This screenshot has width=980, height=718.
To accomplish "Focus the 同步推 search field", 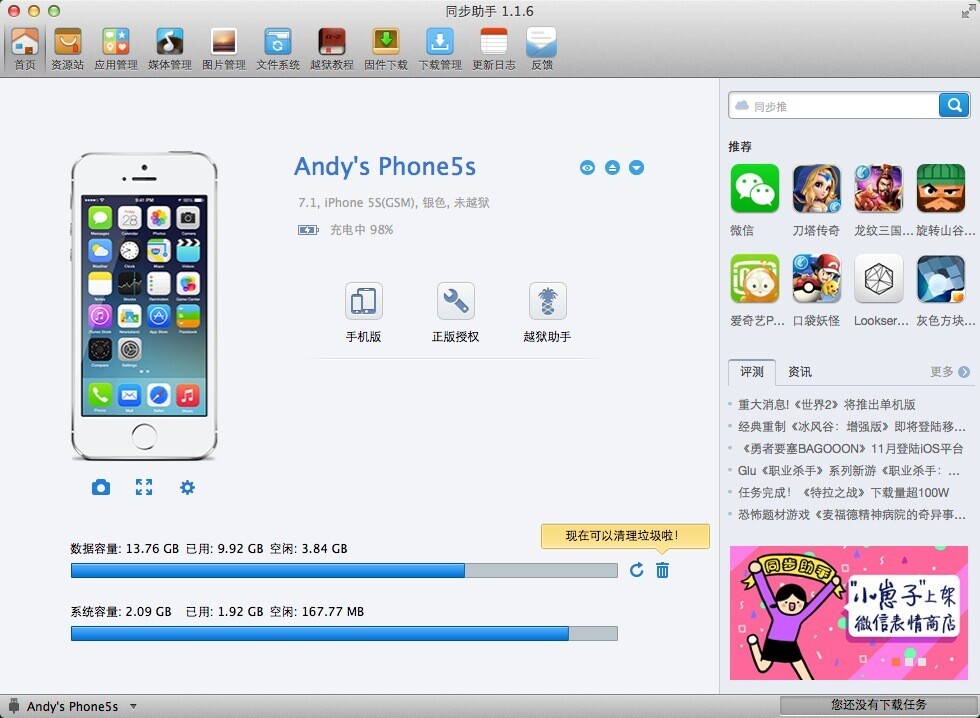I will 834,105.
